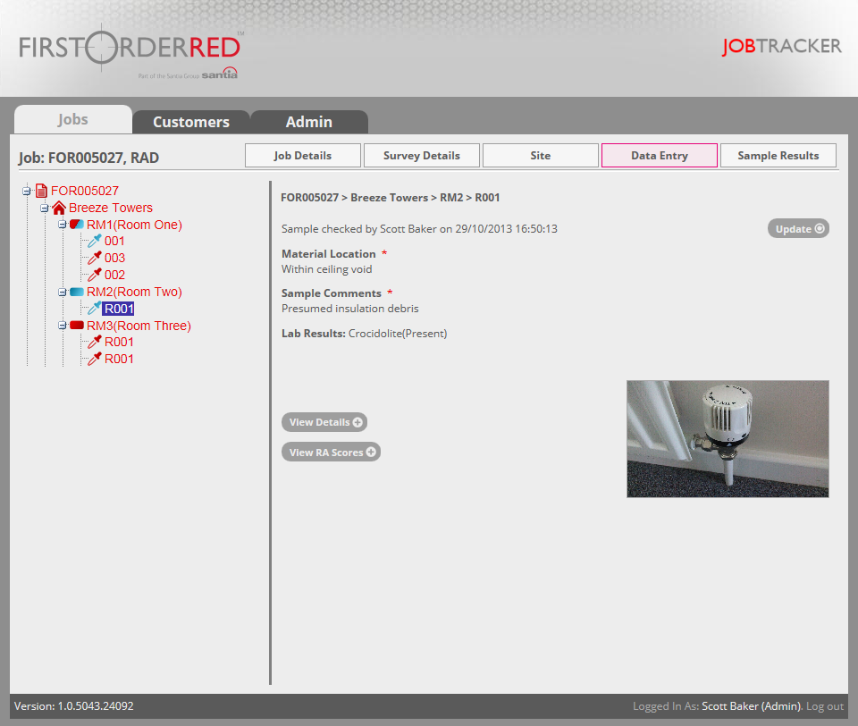The image size is (858, 726).
Task: Click the blue room icon for RM2
Action: [x=77, y=292]
